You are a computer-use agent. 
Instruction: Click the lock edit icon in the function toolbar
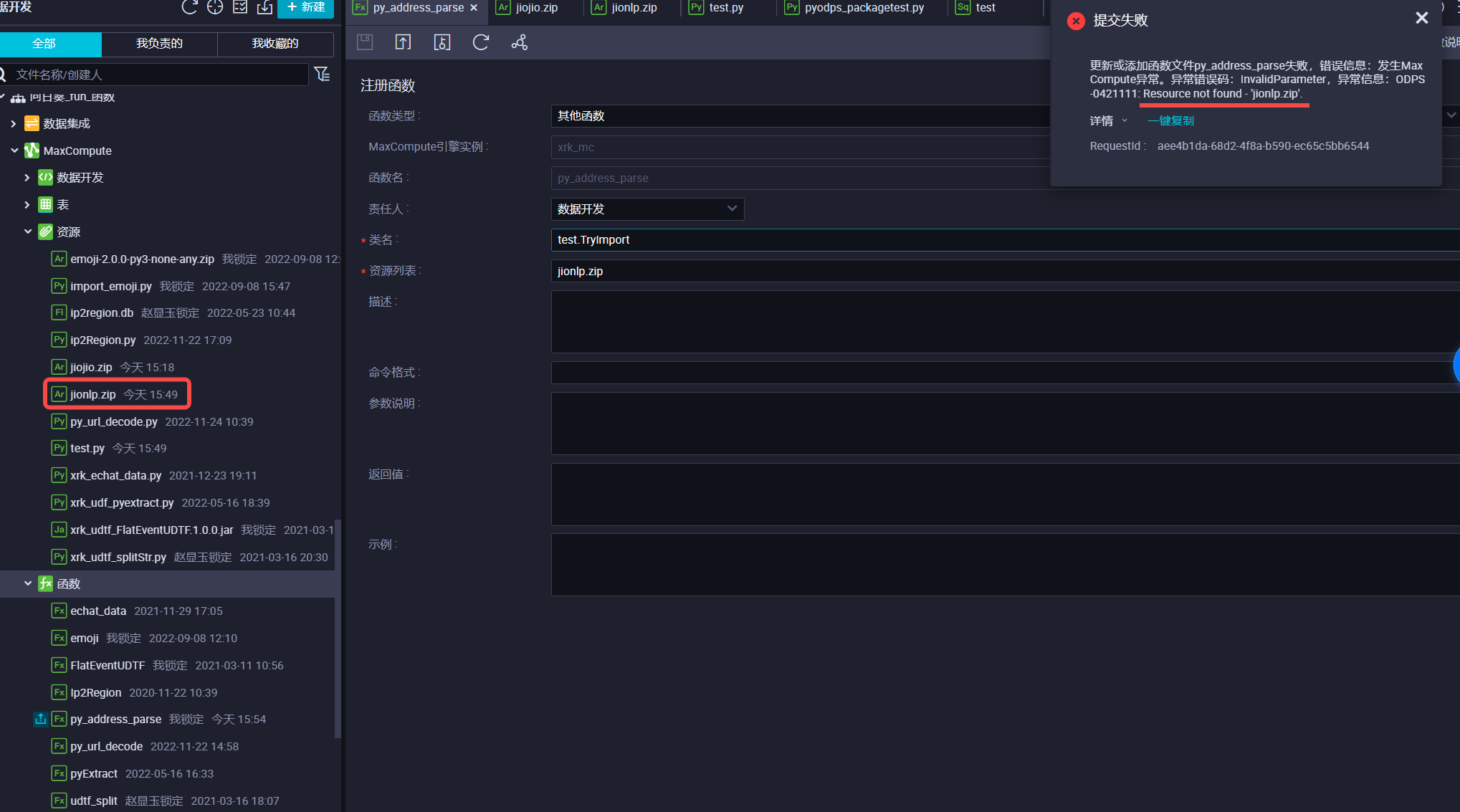click(x=442, y=42)
